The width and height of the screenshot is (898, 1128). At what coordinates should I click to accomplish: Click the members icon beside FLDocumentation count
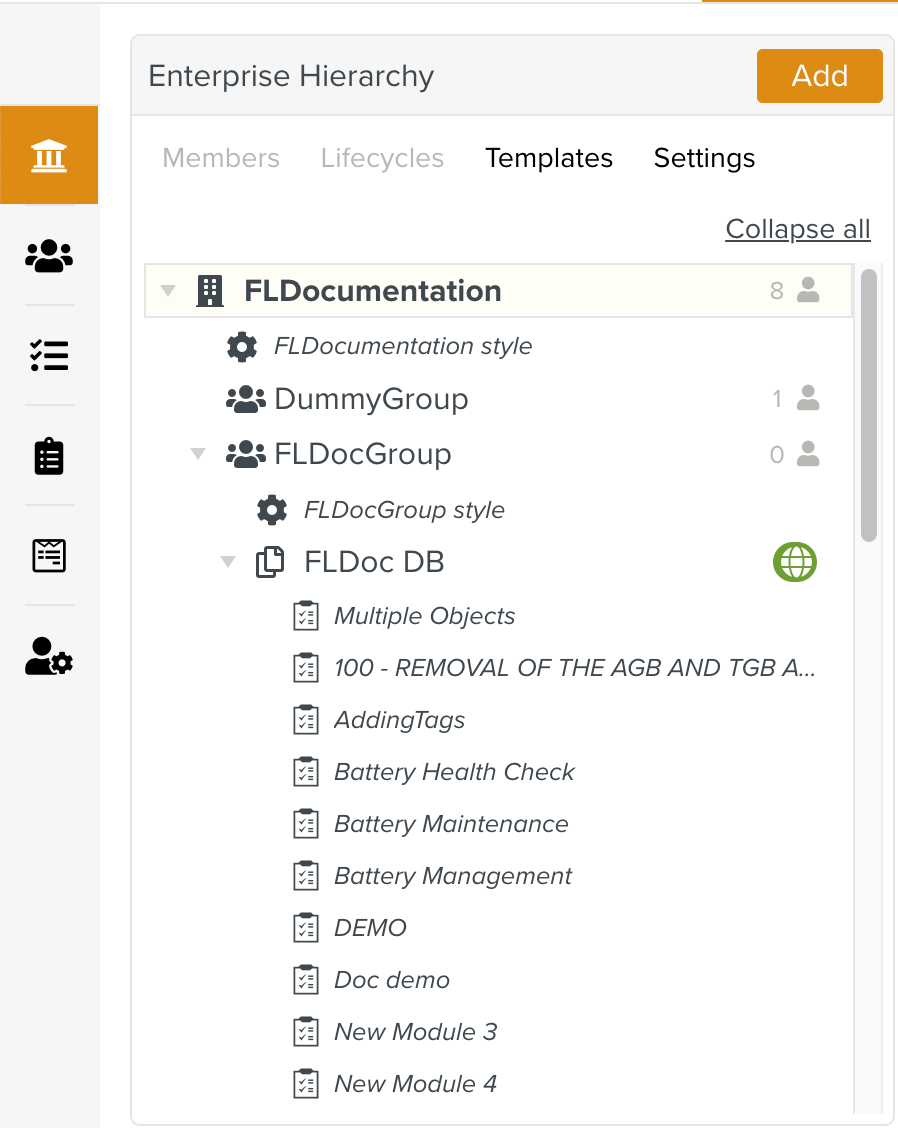tap(808, 291)
